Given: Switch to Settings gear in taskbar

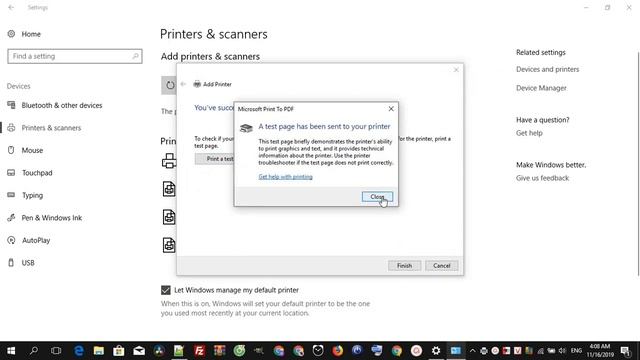Looking at the screenshot, I should [x=436, y=351].
